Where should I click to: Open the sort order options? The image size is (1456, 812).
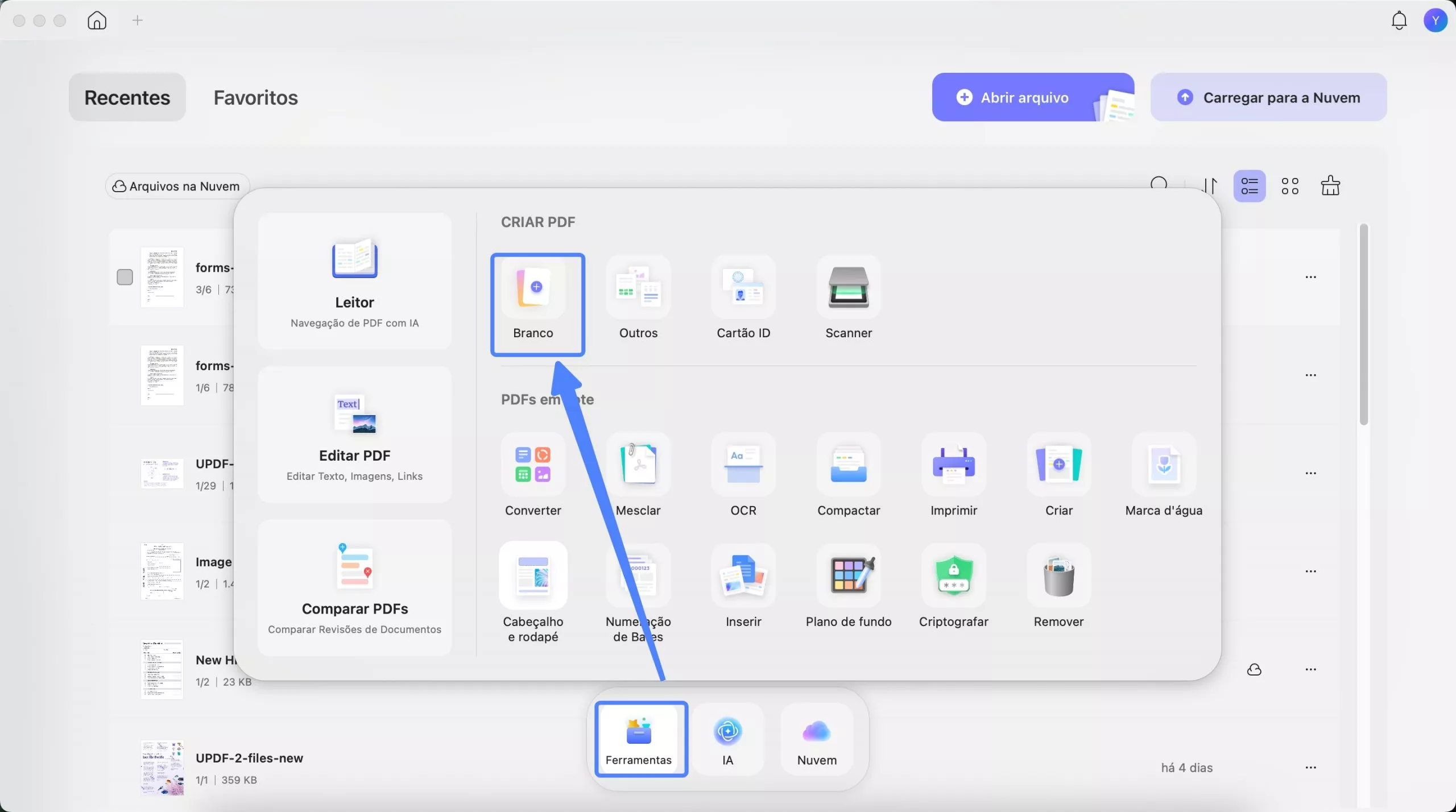click(1210, 186)
